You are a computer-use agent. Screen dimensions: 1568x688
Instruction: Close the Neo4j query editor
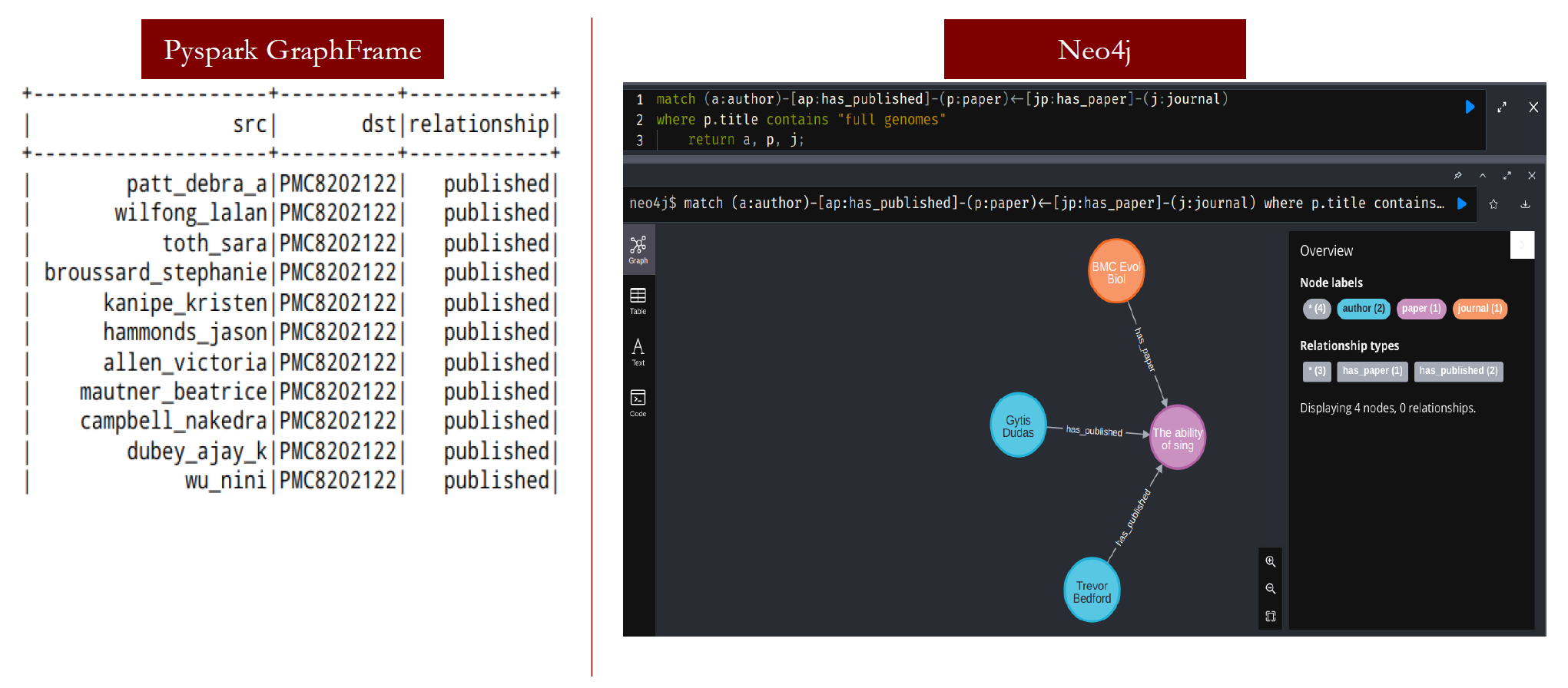1533,107
